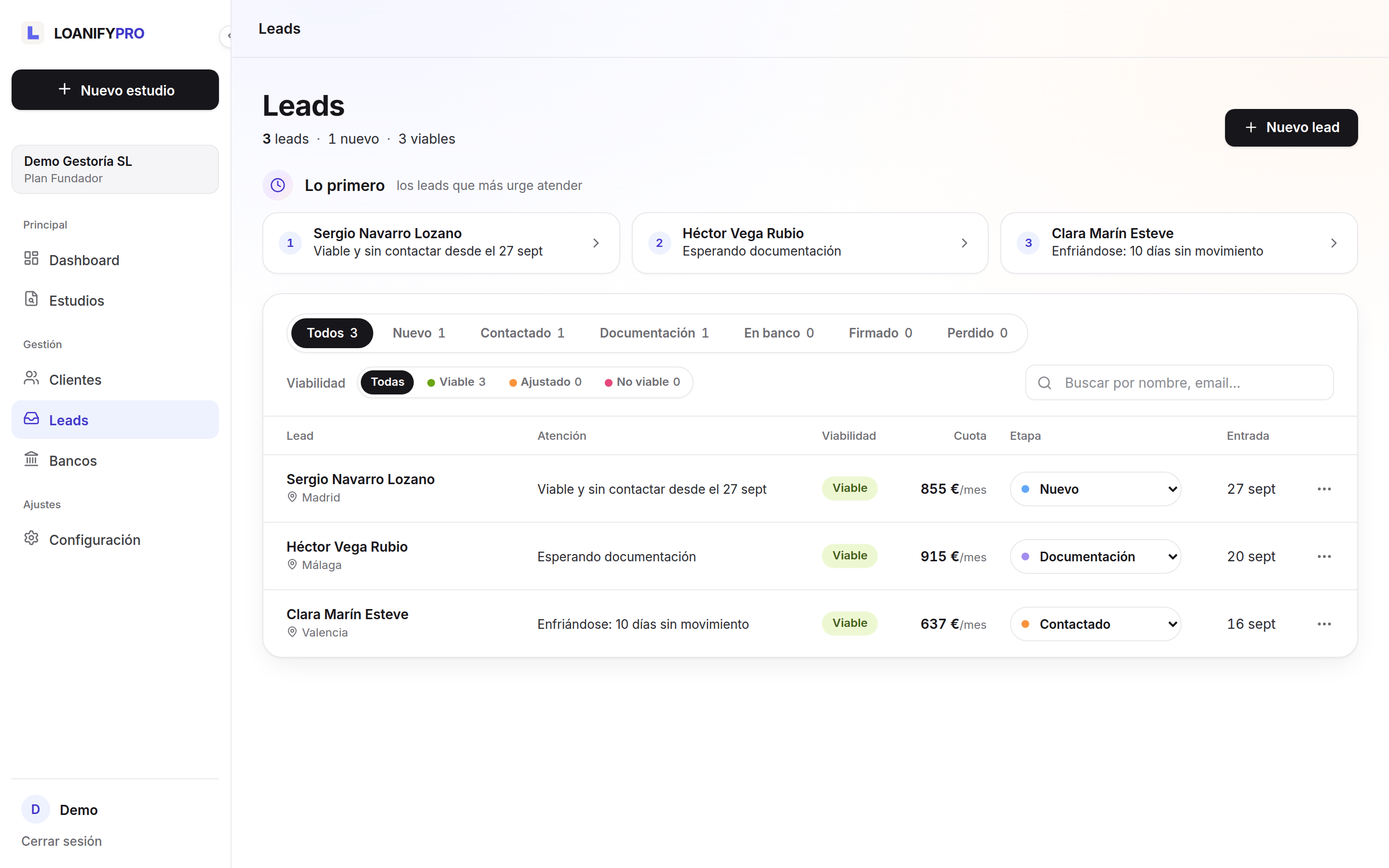Viewport: 1389px width, 868px height.
Task: Click Viable badge in Clara's row
Action: pyautogui.click(x=849, y=623)
